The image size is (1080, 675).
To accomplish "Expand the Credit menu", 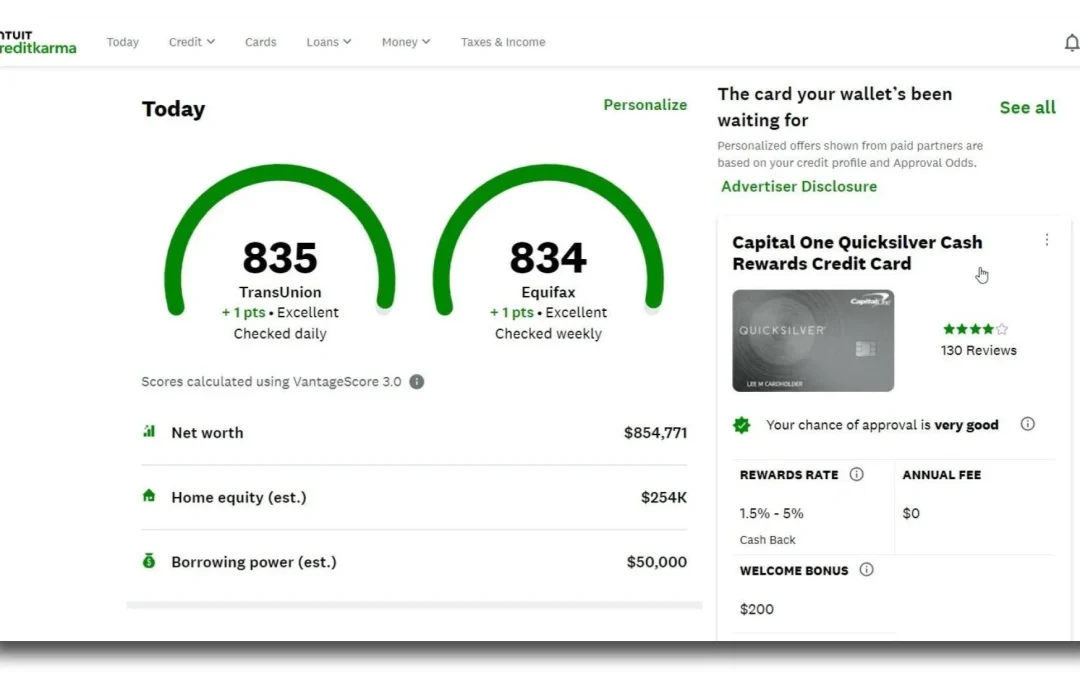I will (191, 42).
